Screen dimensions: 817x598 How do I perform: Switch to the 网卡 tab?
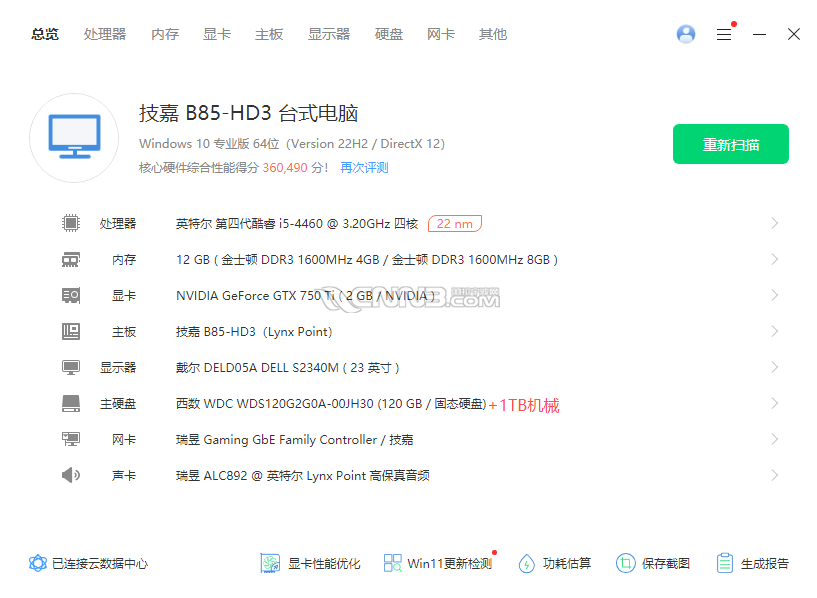[x=441, y=34]
